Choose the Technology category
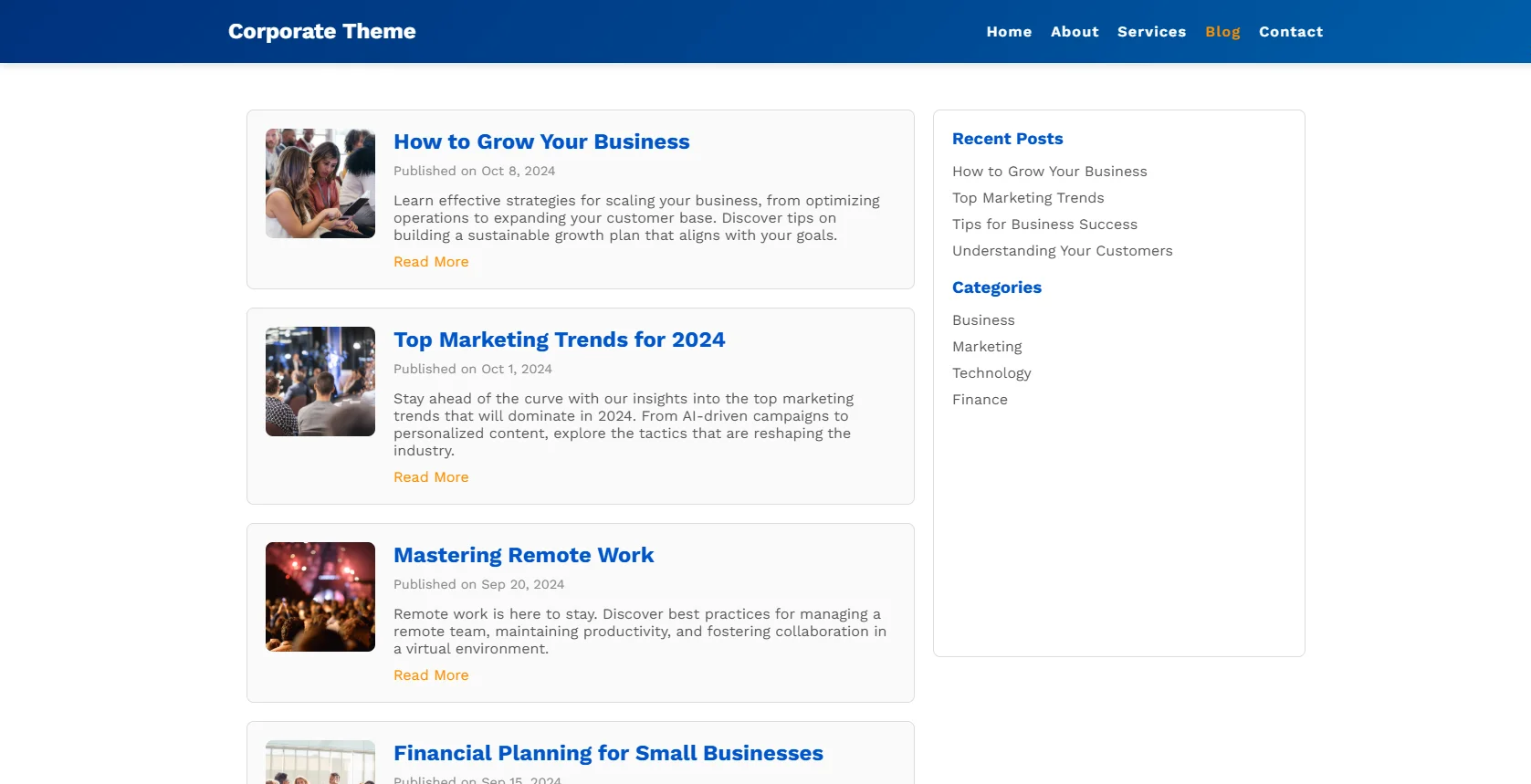The width and height of the screenshot is (1531, 784). pyautogui.click(x=991, y=373)
